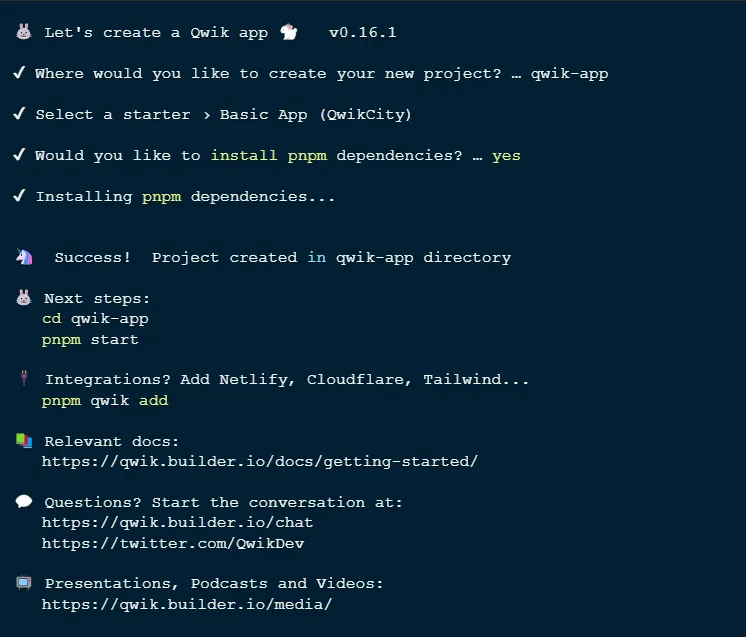The image size is (746, 637).
Task: Click the "cd qwik-app" command
Action: pos(95,319)
